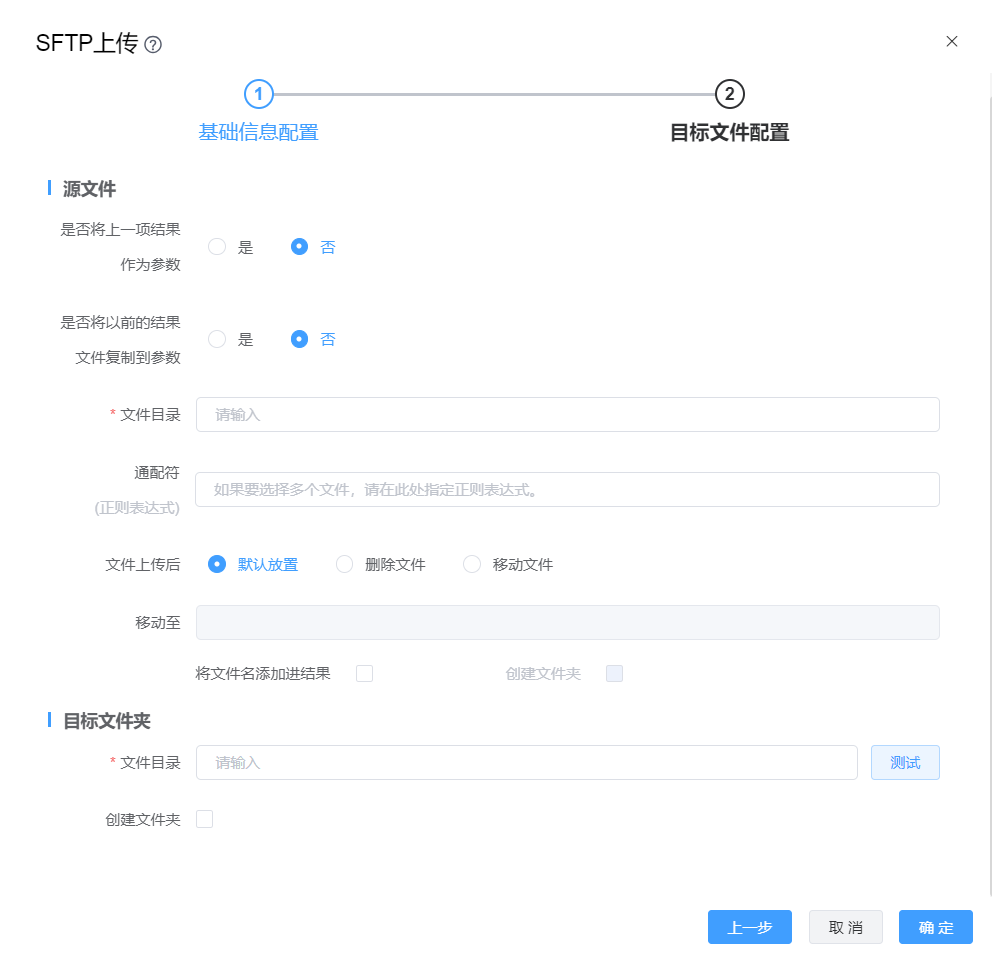Go back with the 上一步 button
Screen dimensions: 992x966
[749, 927]
